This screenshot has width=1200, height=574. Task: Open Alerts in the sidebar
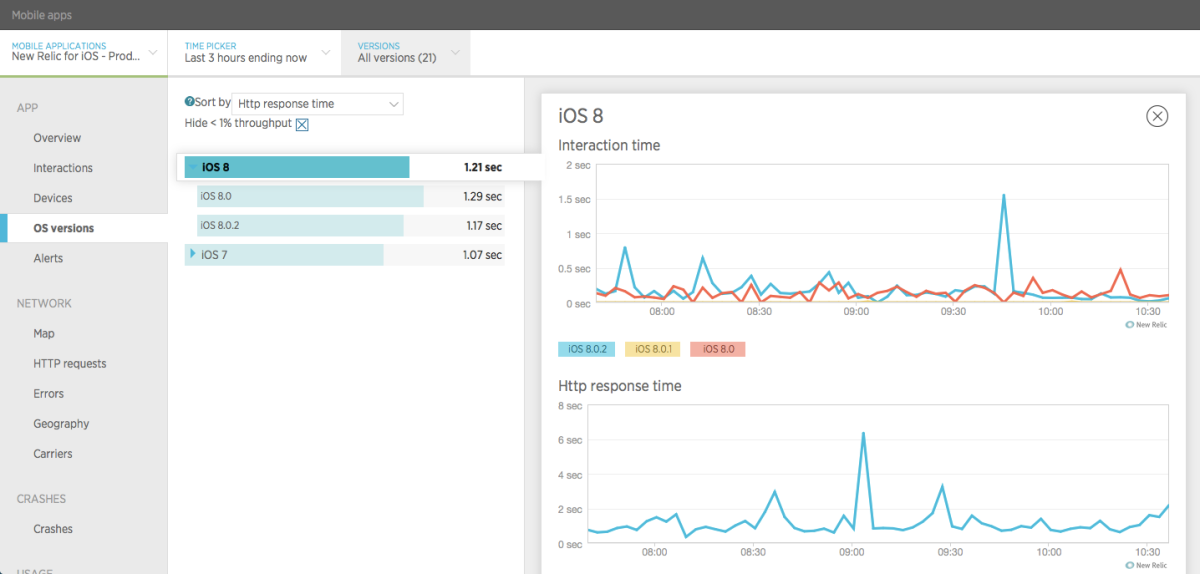tap(48, 258)
